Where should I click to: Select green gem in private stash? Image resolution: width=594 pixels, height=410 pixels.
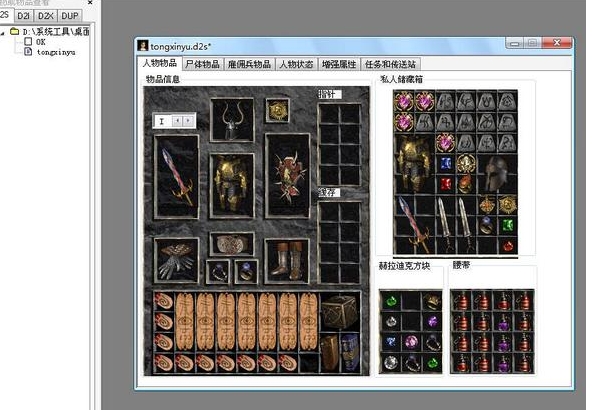click(x=507, y=225)
